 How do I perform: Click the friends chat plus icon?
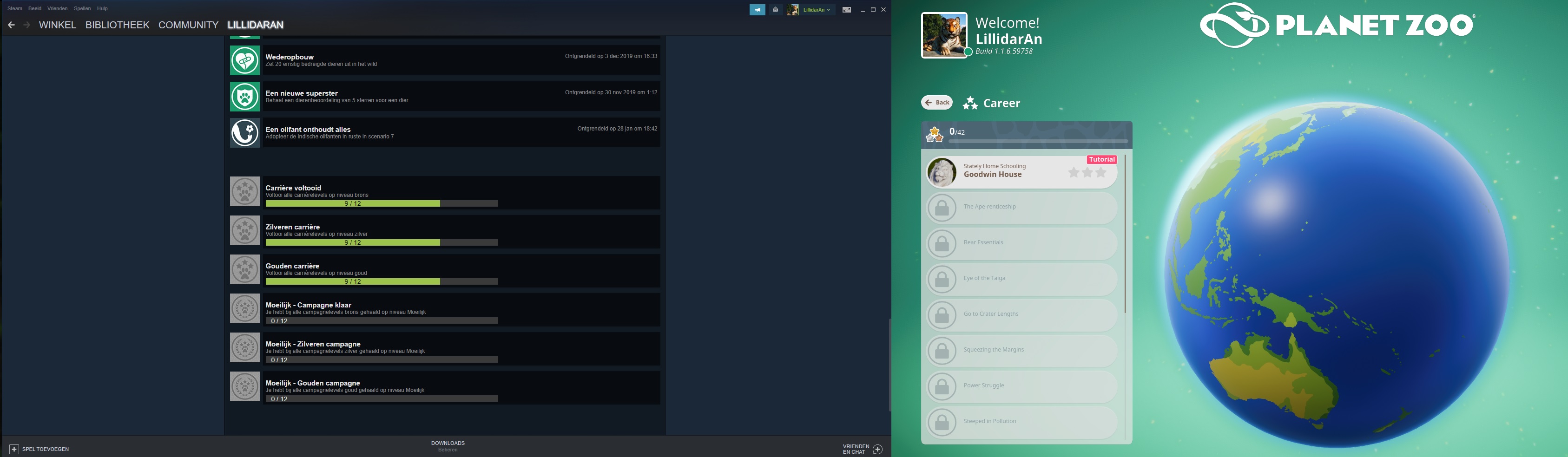[x=878, y=449]
